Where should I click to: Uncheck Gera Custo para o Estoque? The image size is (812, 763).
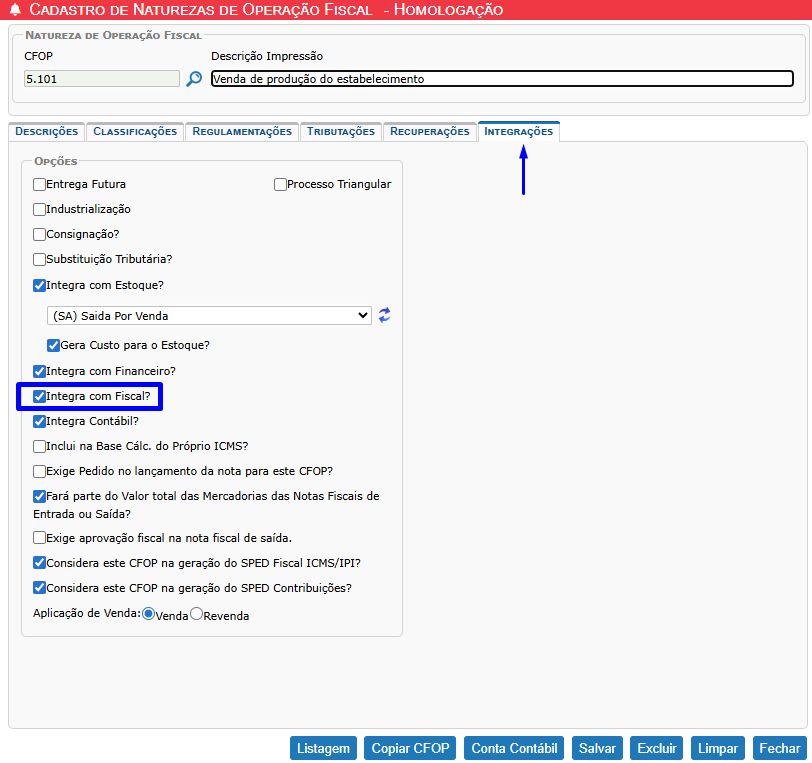click(54, 345)
